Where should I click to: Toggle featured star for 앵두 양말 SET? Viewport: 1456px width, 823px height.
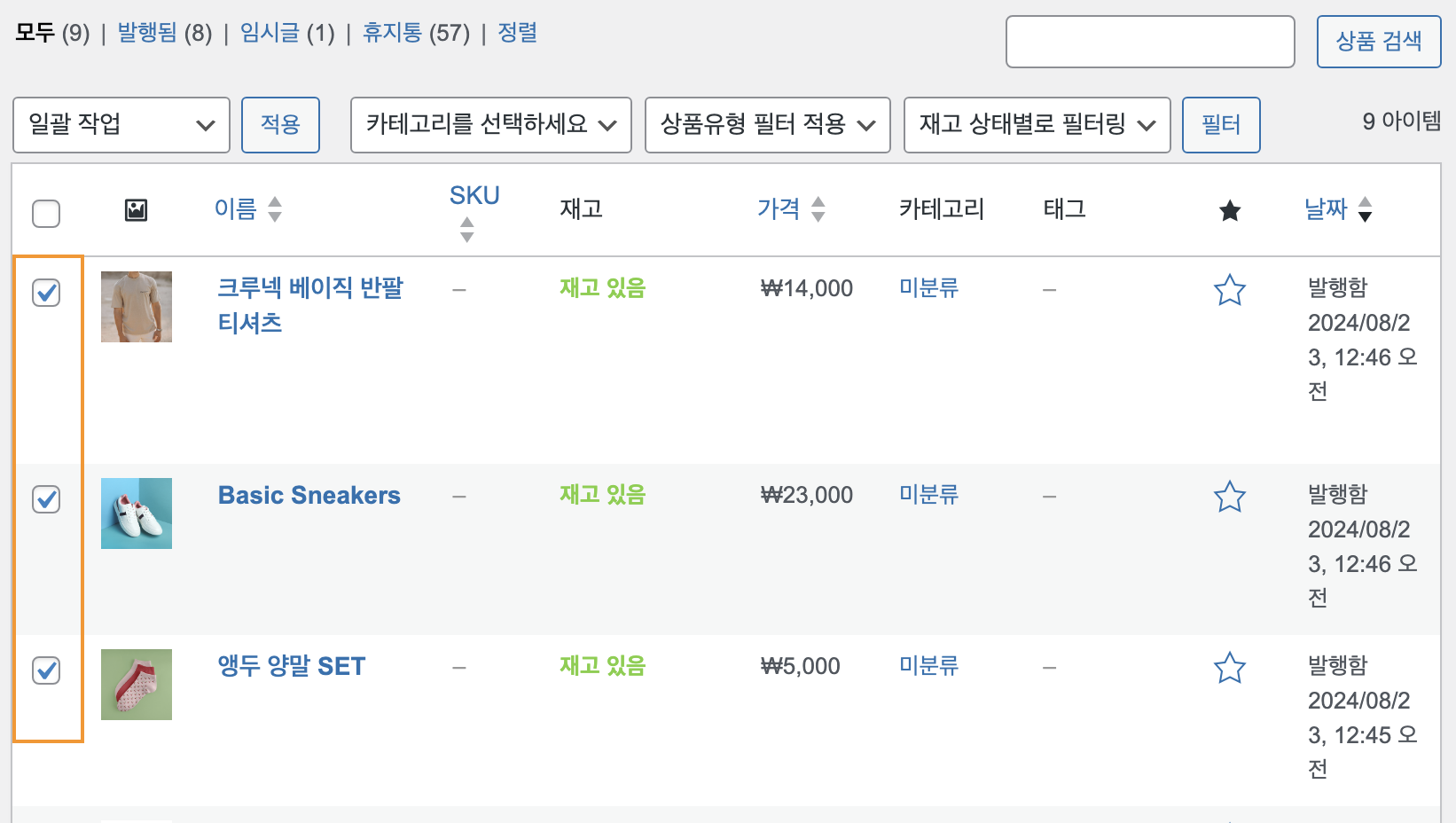coord(1230,668)
